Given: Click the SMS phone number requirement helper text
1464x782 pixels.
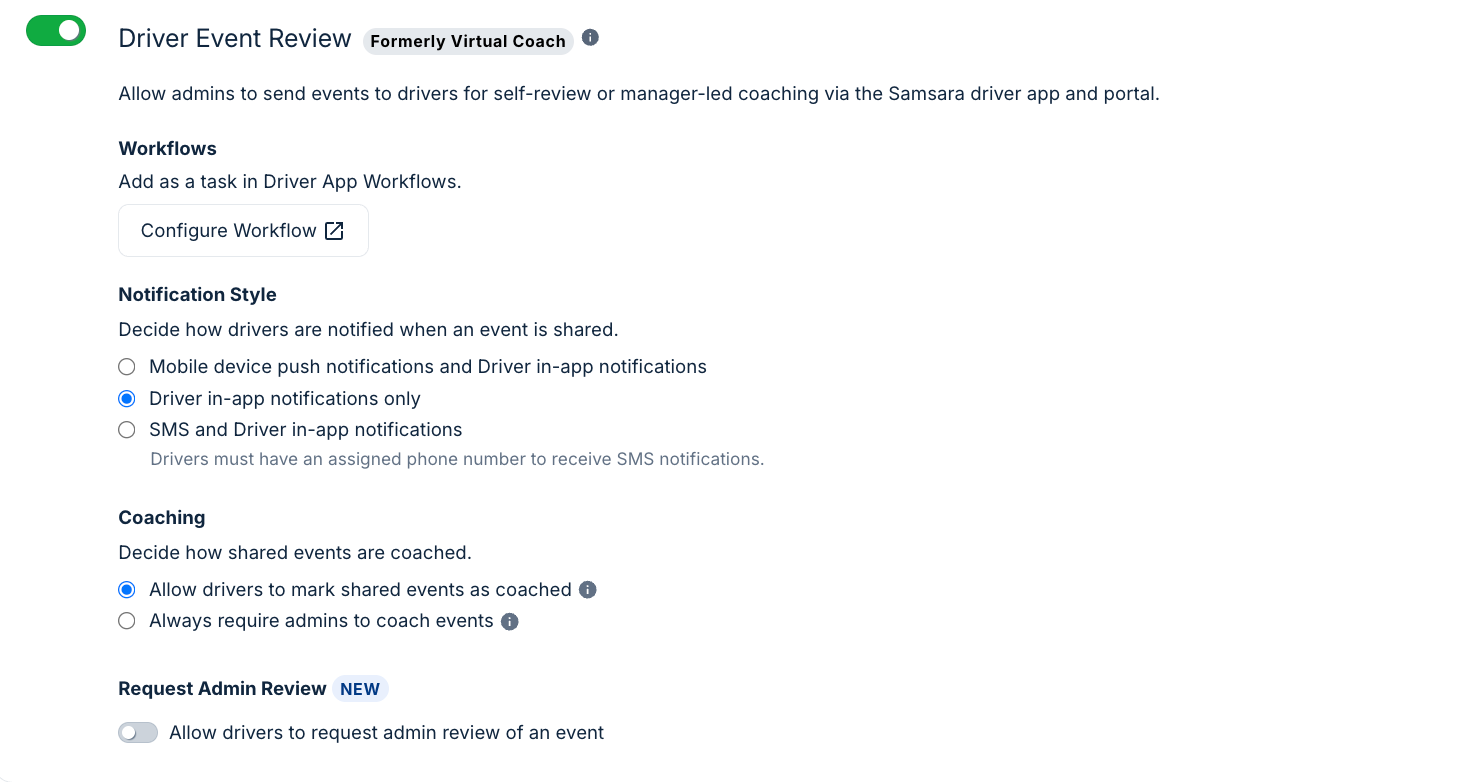Looking at the screenshot, I should point(456,458).
